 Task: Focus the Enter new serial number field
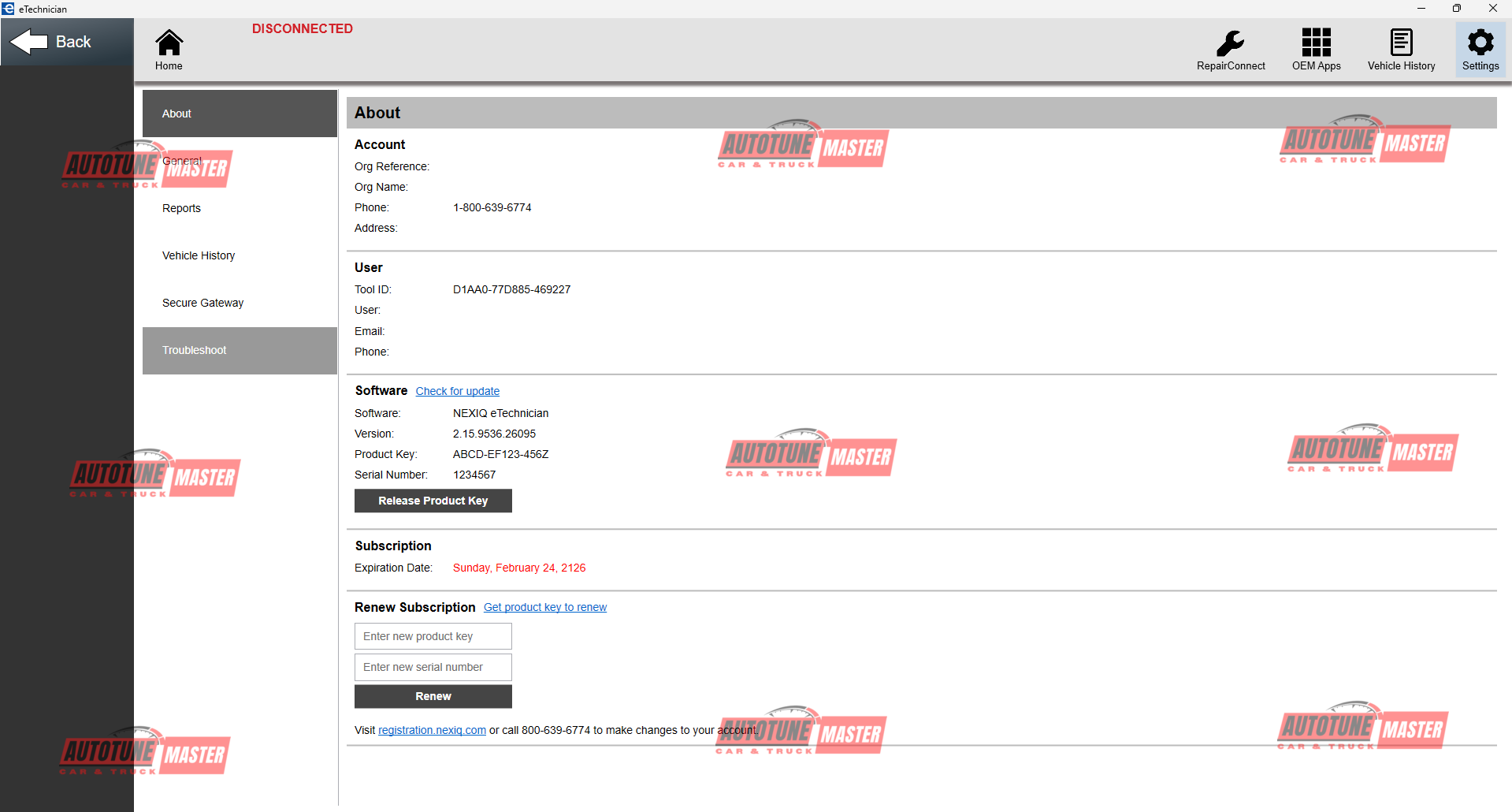(433, 667)
